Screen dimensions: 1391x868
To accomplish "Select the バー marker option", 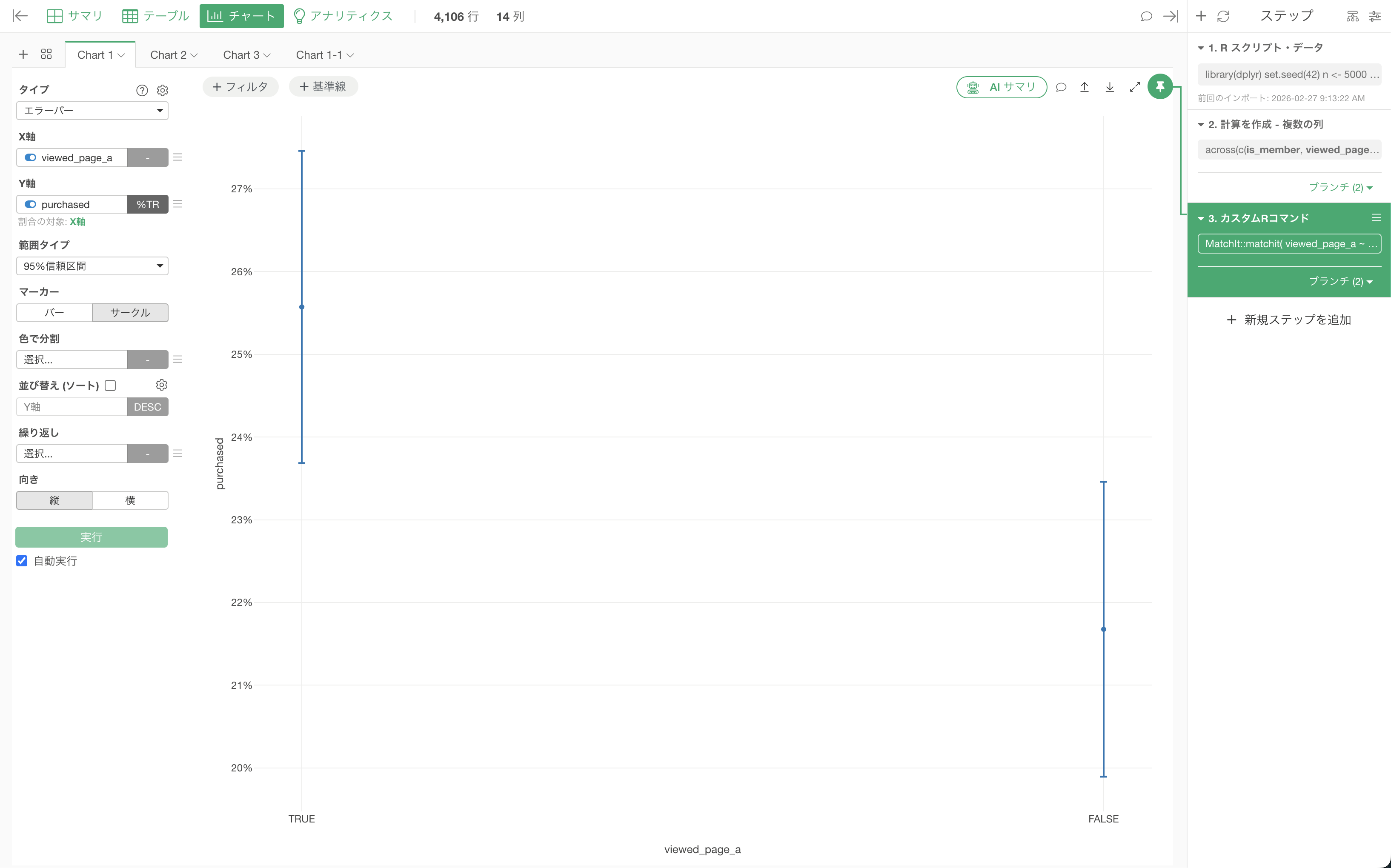I will 54,312.
